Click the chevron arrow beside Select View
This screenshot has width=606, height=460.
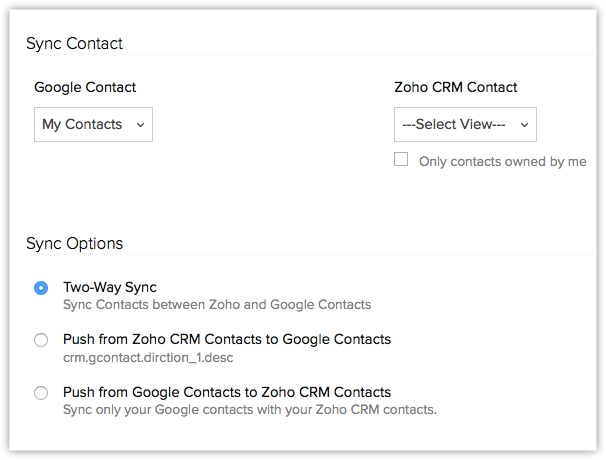coord(524,125)
